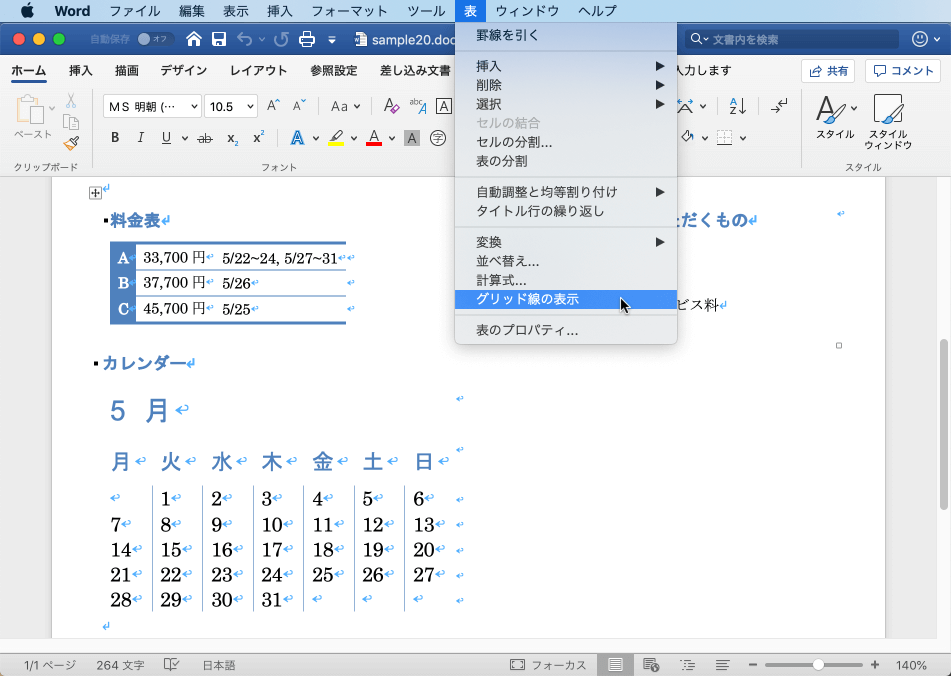Click the Undo arrow icon

click(x=244, y=39)
